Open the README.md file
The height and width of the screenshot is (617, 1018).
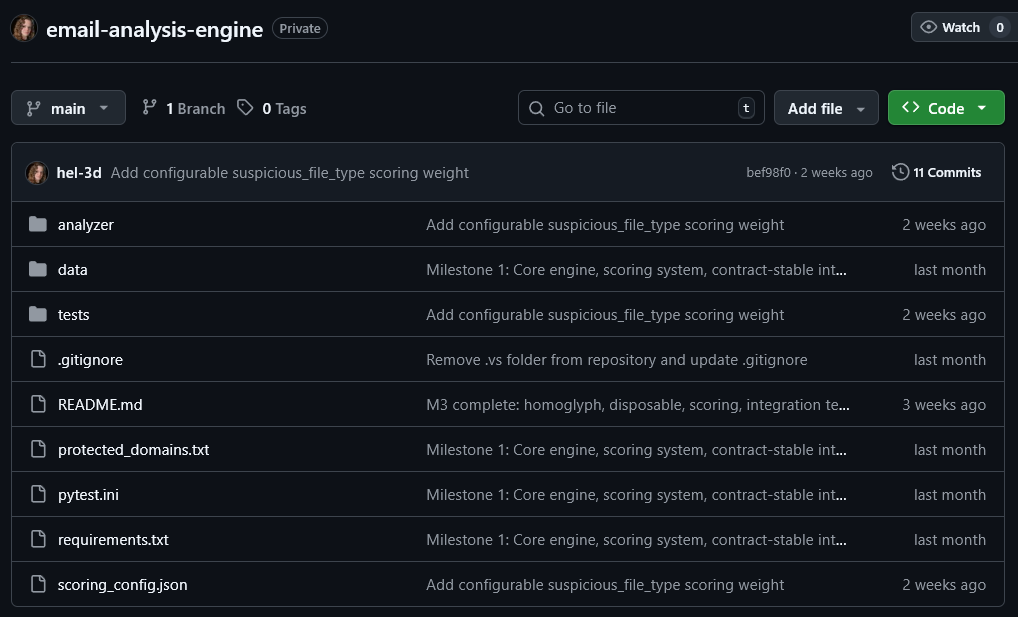(x=100, y=404)
